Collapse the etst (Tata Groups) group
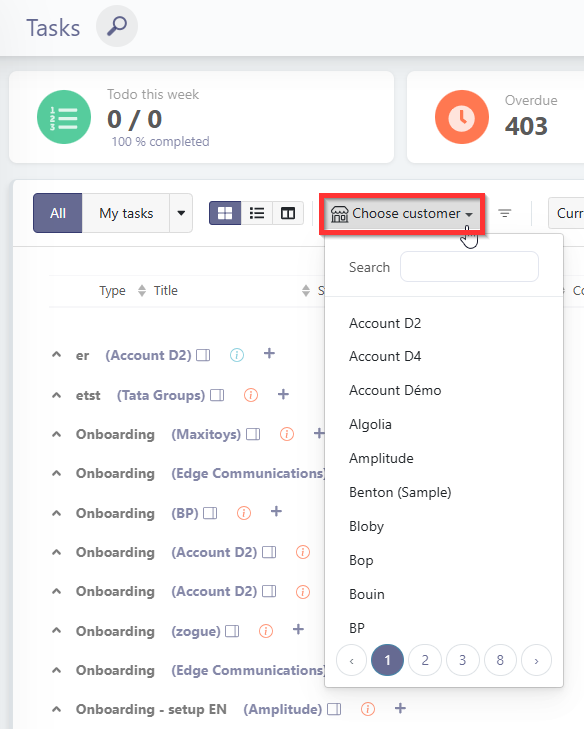584x729 pixels. point(56,395)
